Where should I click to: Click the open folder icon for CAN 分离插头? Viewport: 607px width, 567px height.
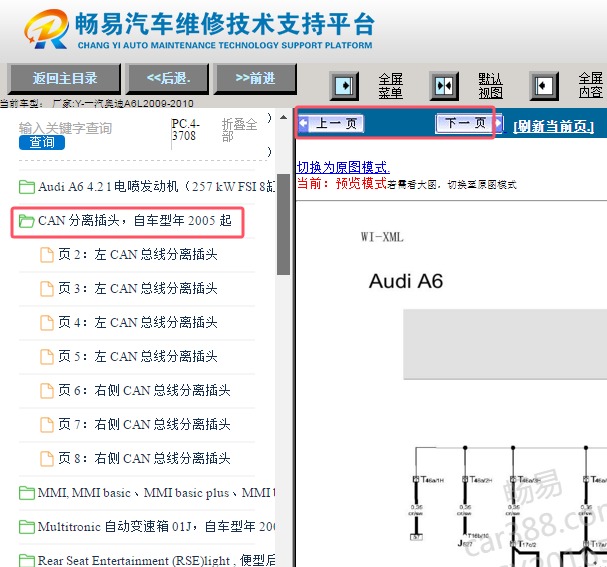pyautogui.click(x=27, y=221)
